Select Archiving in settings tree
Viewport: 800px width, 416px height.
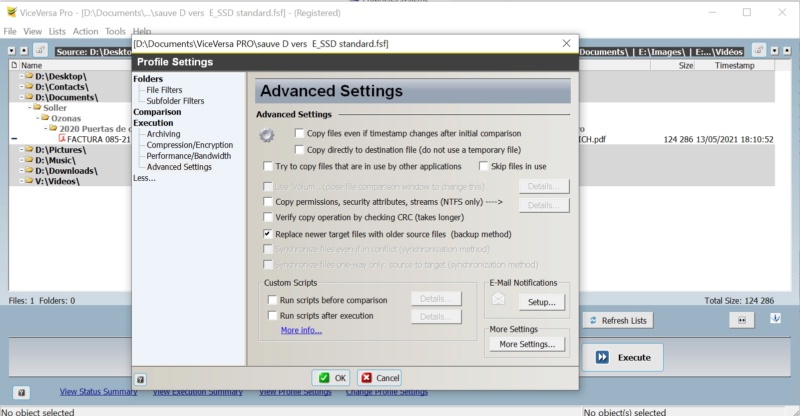point(163,134)
